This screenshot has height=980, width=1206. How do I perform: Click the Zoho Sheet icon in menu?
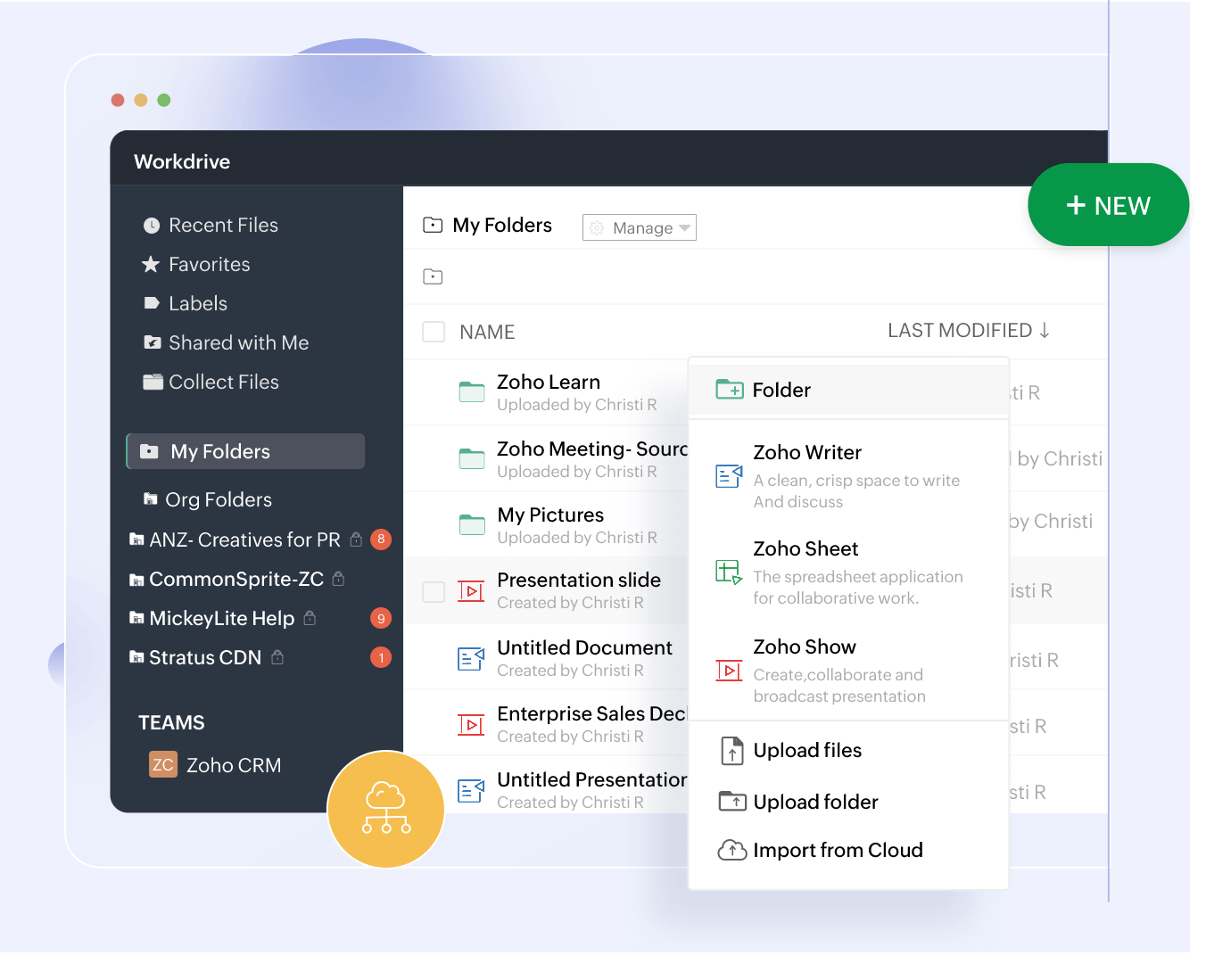tap(729, 572)
